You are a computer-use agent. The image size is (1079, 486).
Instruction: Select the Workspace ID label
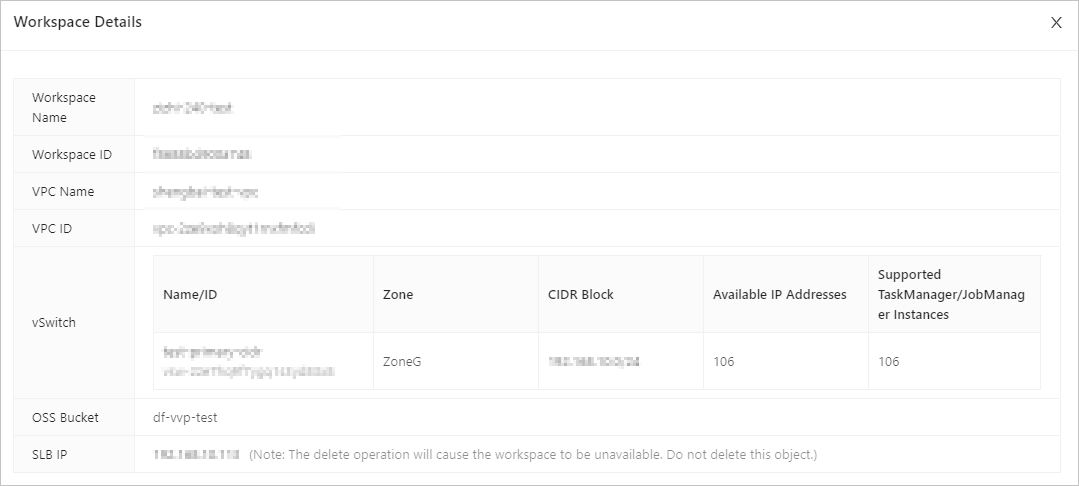coord(72,154)
